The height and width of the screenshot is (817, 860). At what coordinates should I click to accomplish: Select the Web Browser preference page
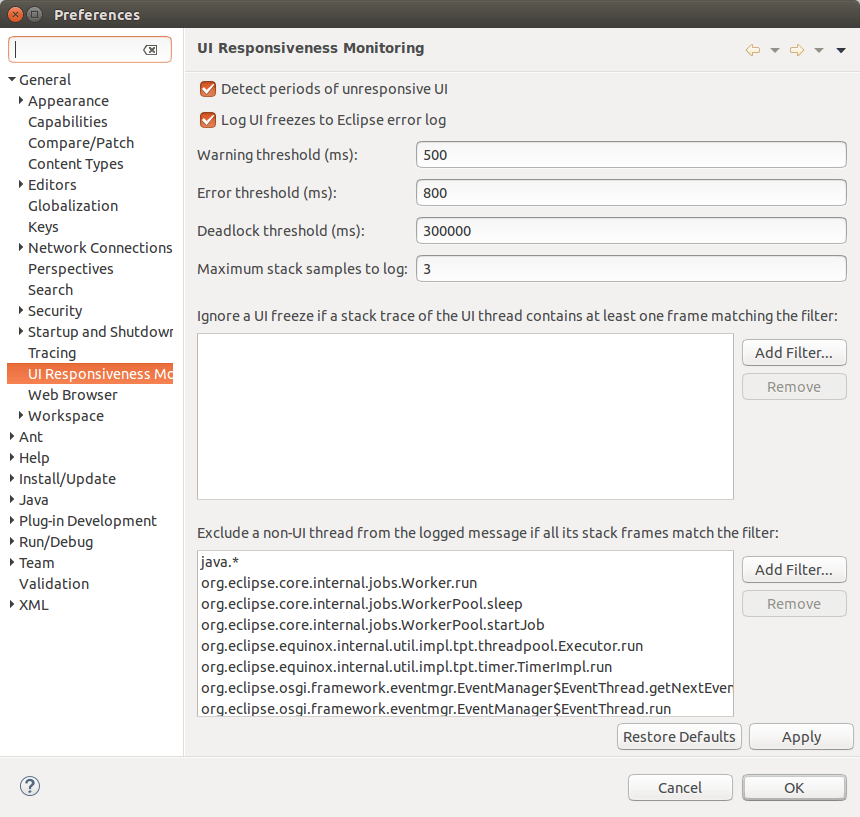click(x=72, y=395)
